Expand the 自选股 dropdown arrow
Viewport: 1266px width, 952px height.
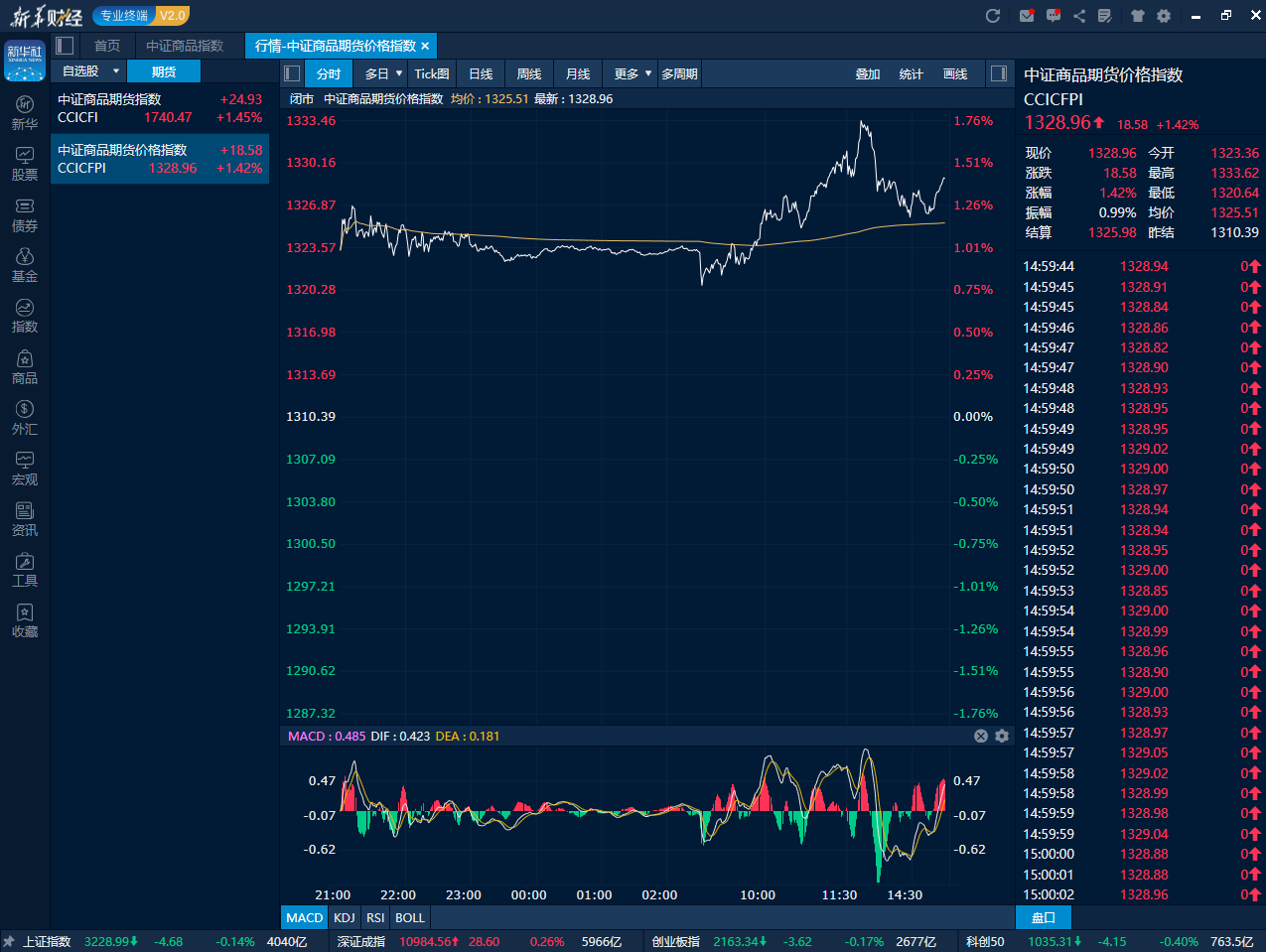click(116, 71)
